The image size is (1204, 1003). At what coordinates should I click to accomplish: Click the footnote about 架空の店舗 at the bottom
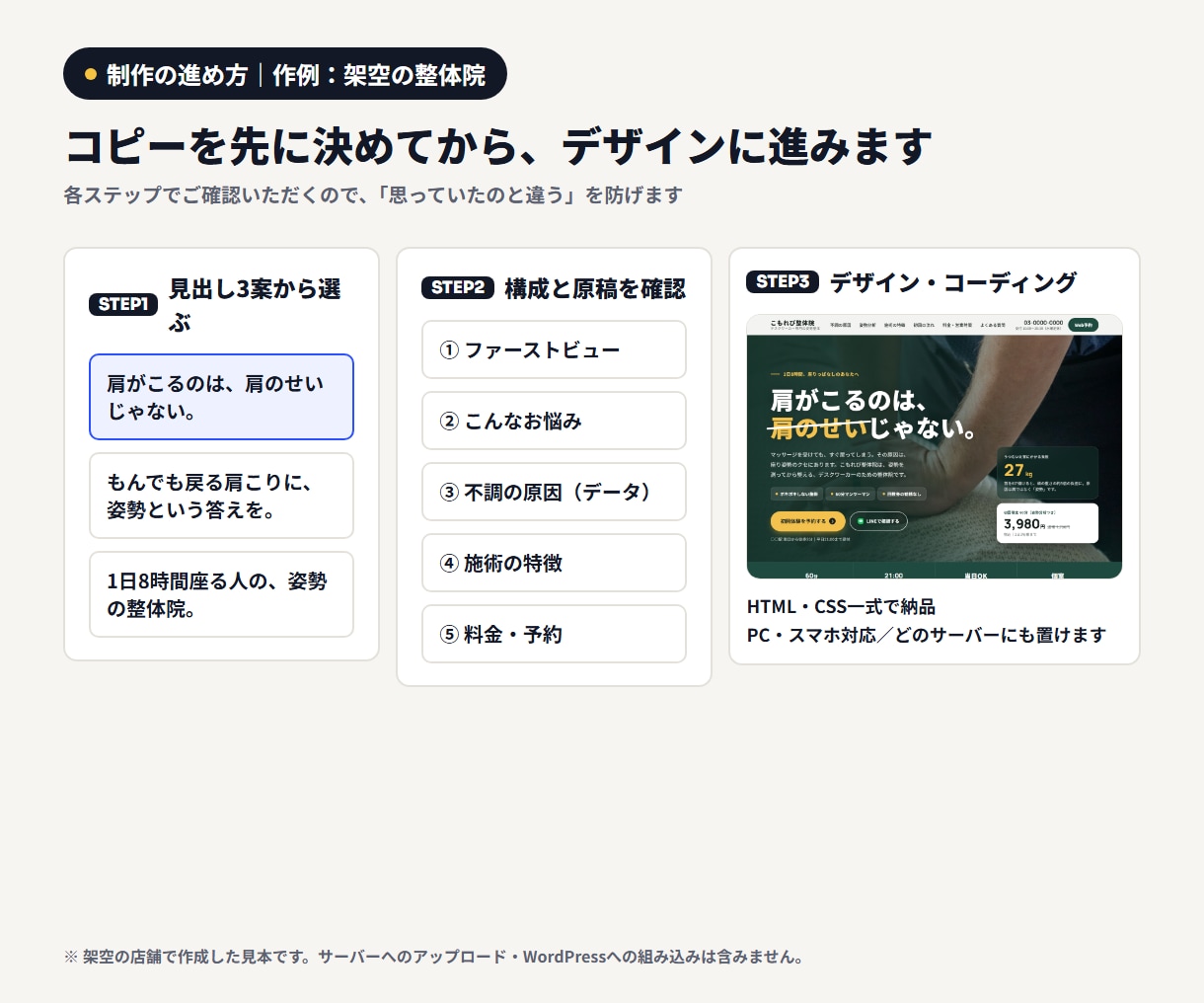tap(434, 957)
